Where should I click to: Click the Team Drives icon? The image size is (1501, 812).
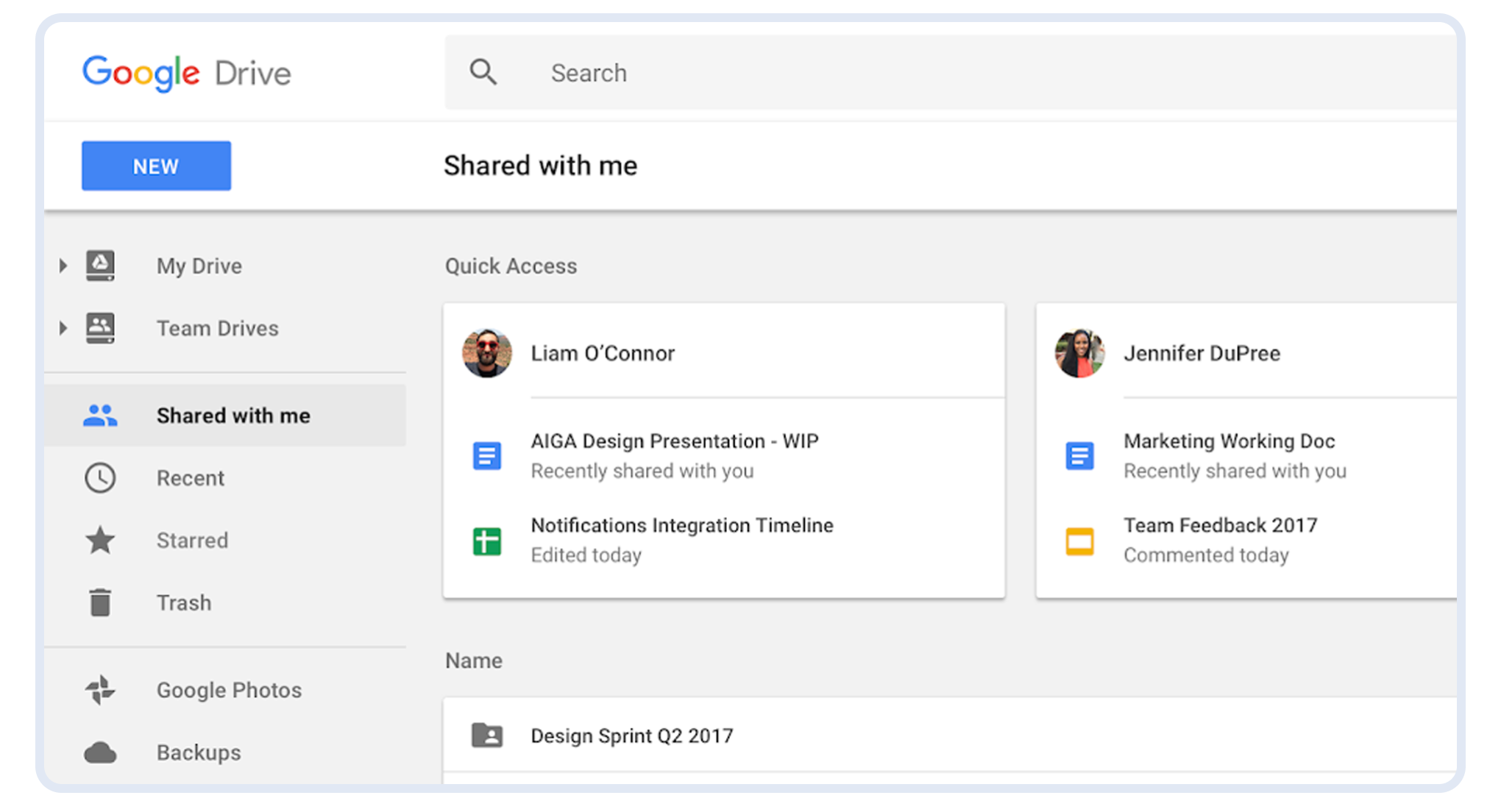pos(100,328)
